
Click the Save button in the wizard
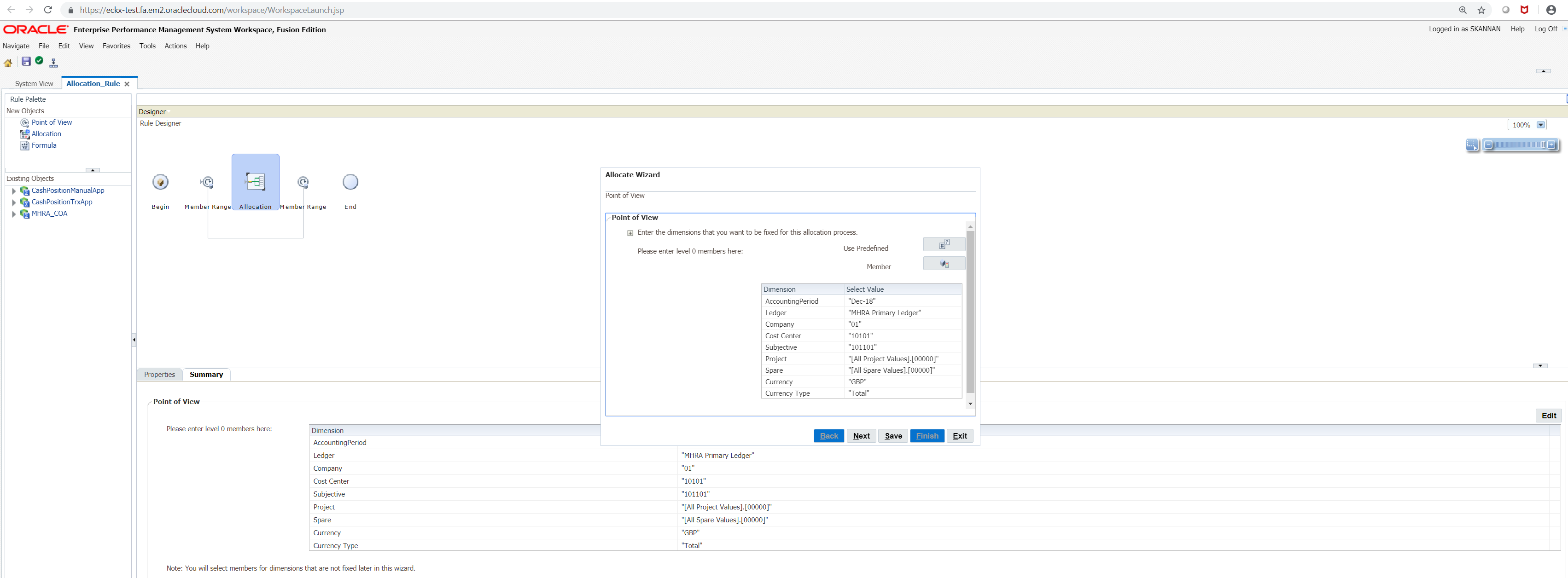pyautogui.click(x=893, y=436)
